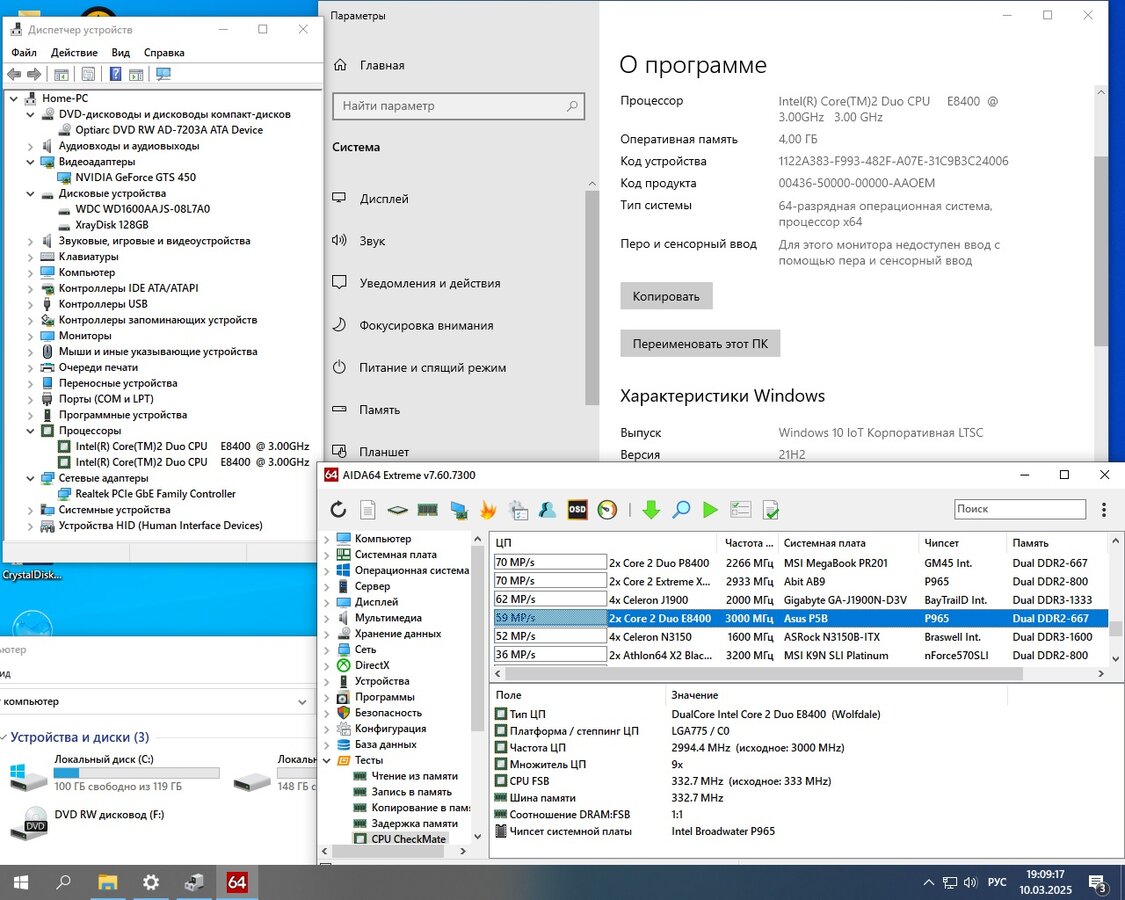This screenshot has height=900, width=1125.
Task: Open taskbar search magnifier
Action: point(63,882)
